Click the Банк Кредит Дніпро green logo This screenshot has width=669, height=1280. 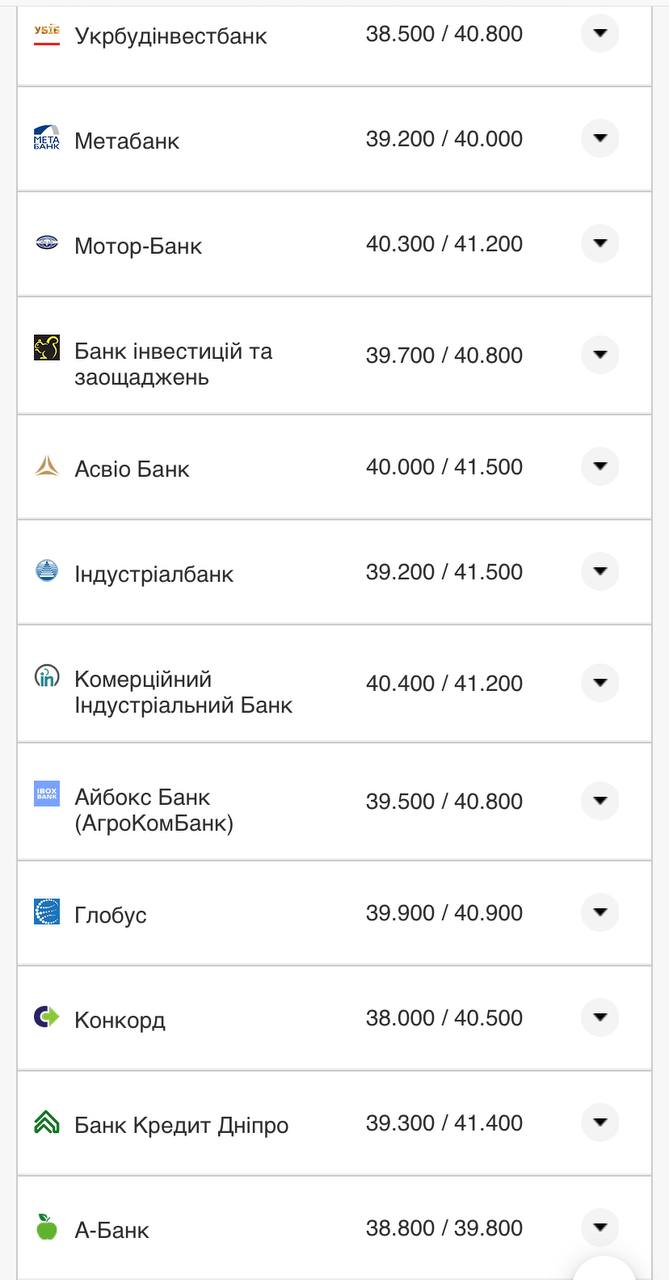tap(47, 1123)
